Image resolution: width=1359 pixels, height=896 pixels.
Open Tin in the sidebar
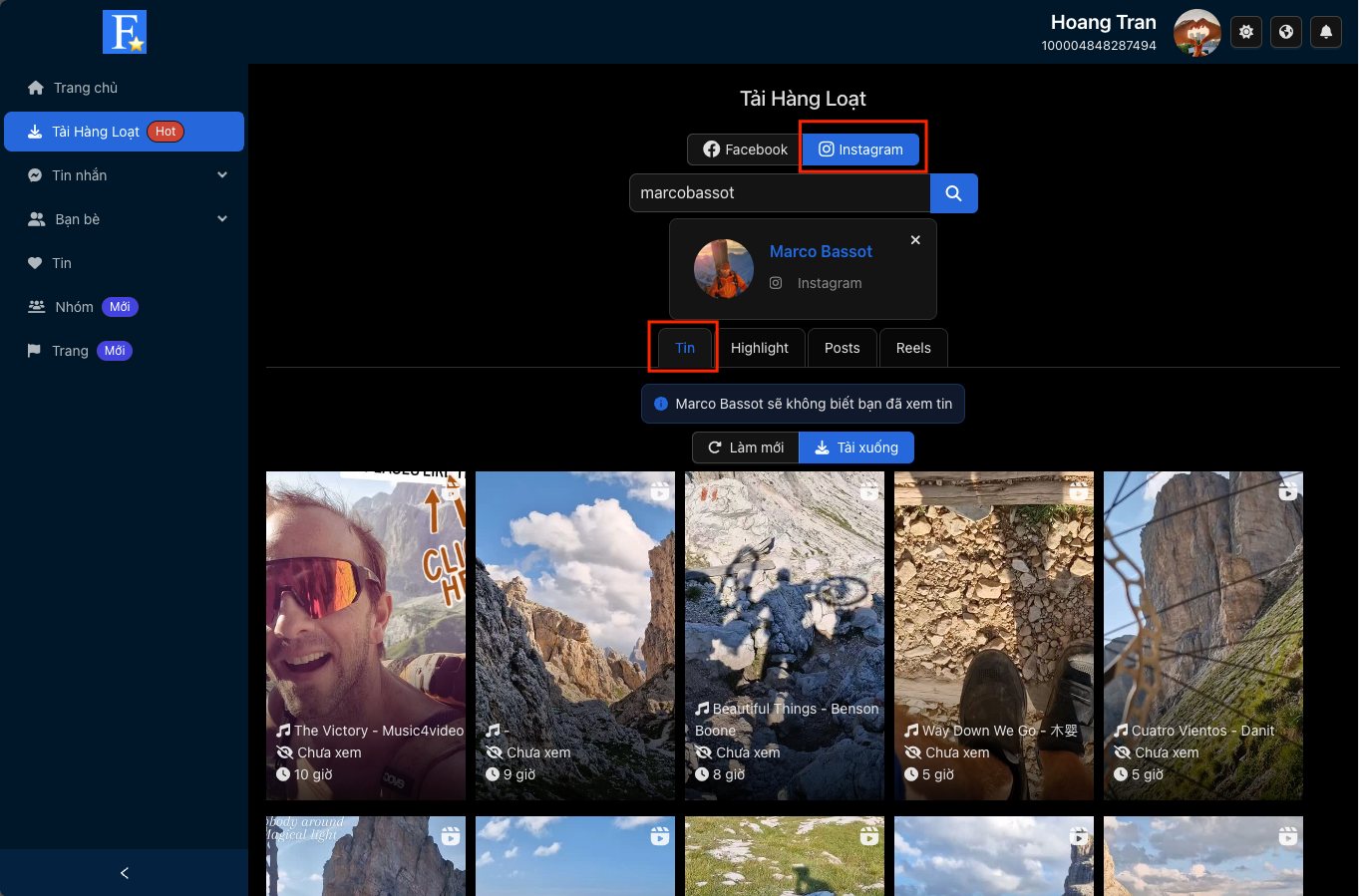(x=124, y=263)
